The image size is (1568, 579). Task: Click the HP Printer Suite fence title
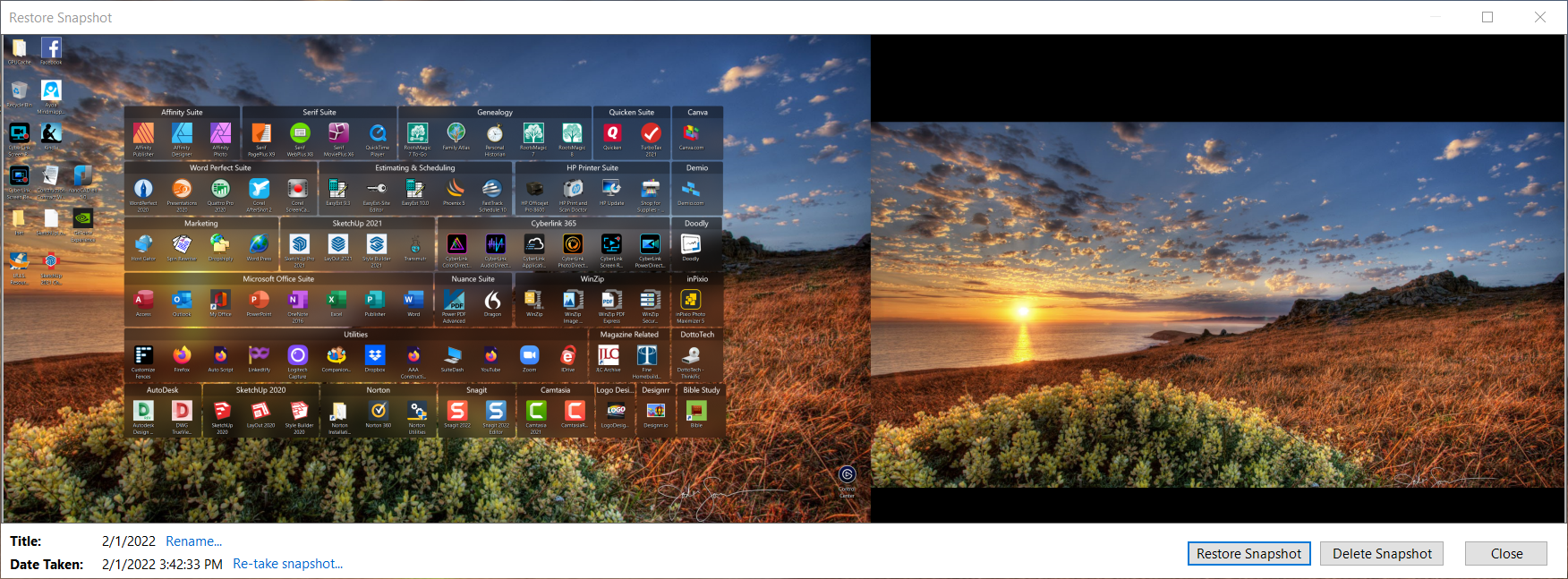coord(592,168)
